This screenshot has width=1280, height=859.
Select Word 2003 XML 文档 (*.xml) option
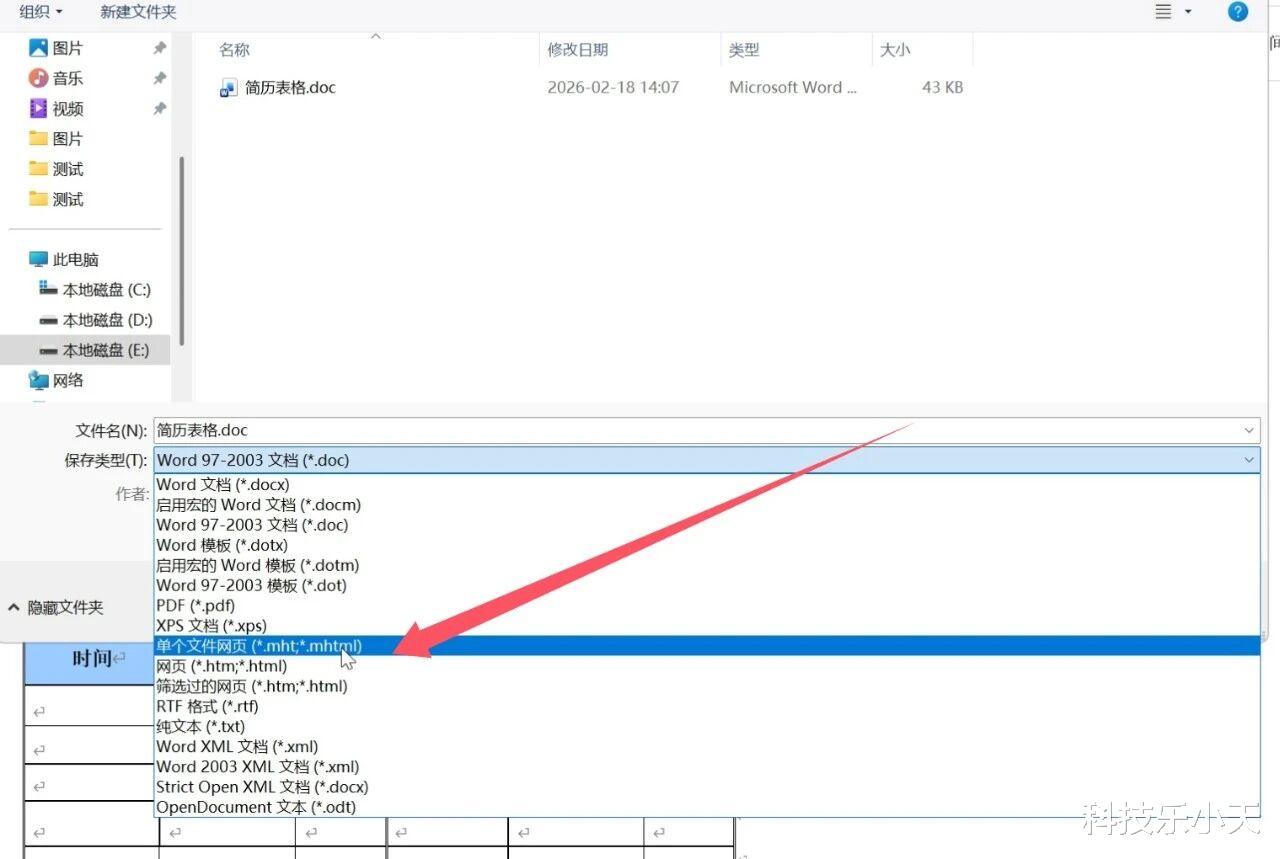pyautogui.click(x=707, y=767)
